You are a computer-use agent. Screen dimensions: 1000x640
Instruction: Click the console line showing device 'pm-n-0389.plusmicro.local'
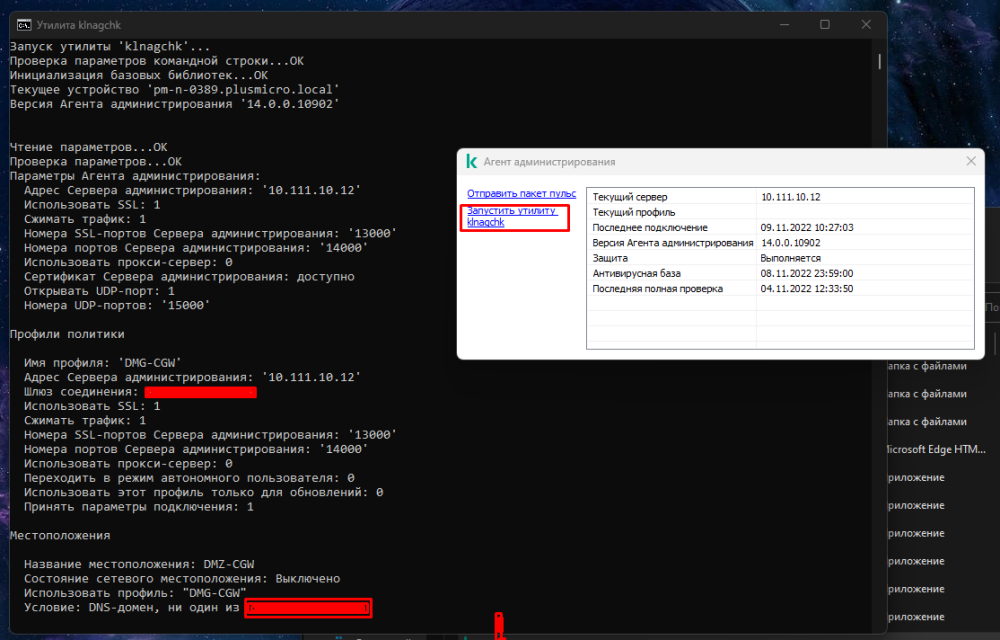click(x=175, y=90)
